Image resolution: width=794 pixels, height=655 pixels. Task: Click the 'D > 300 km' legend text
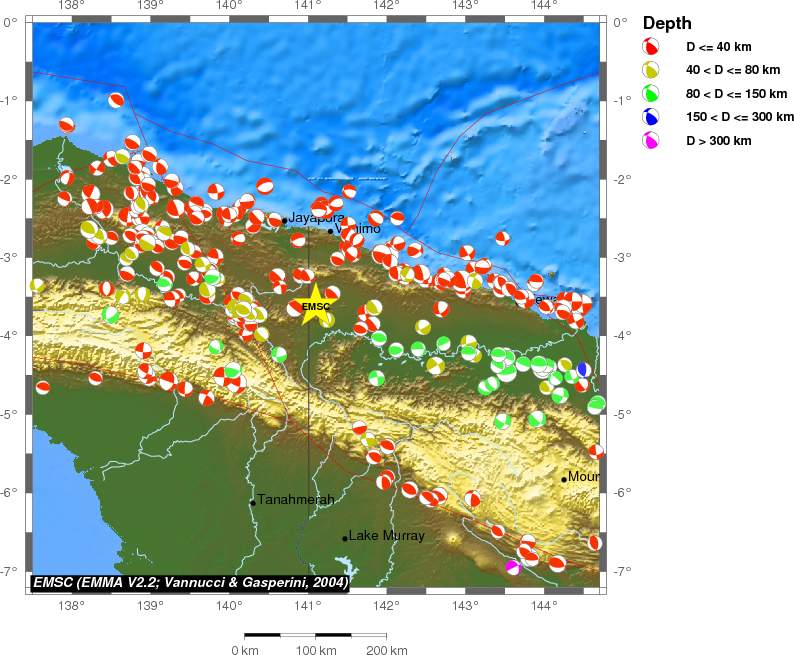pos(719,141)
